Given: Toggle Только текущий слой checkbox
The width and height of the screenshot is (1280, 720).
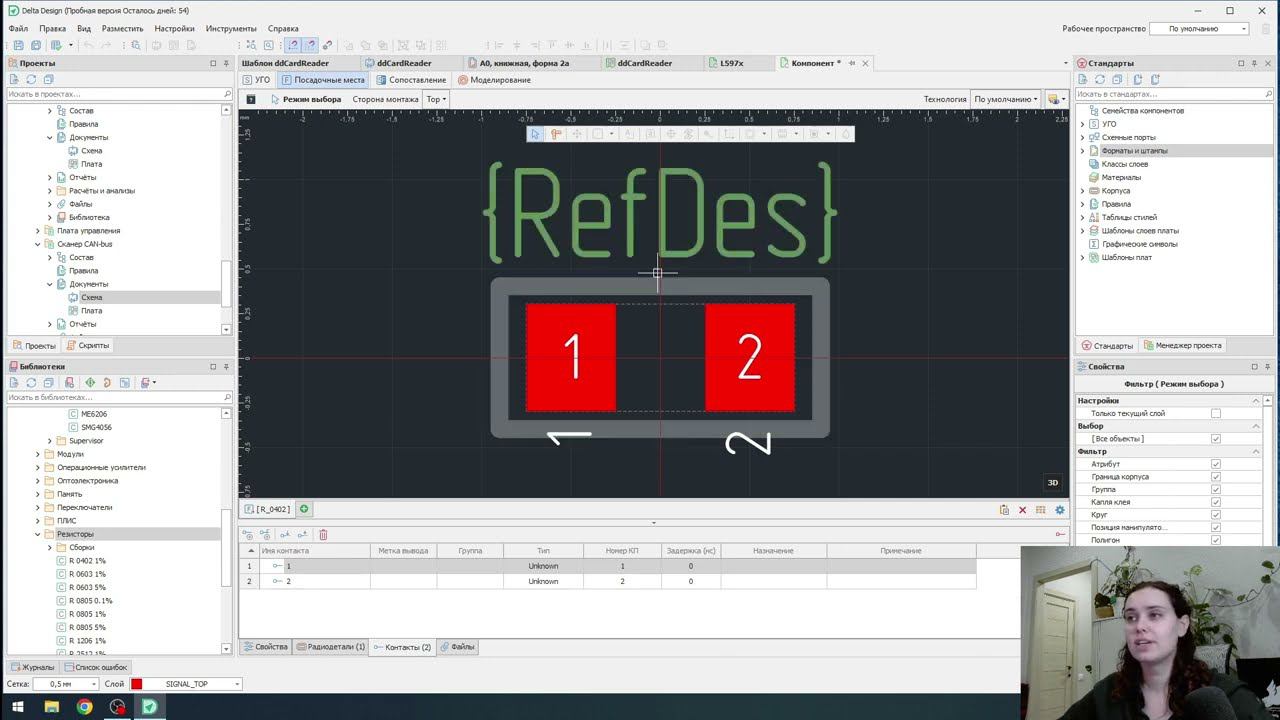Looking at the screenshot, I should coord(1216,413).
